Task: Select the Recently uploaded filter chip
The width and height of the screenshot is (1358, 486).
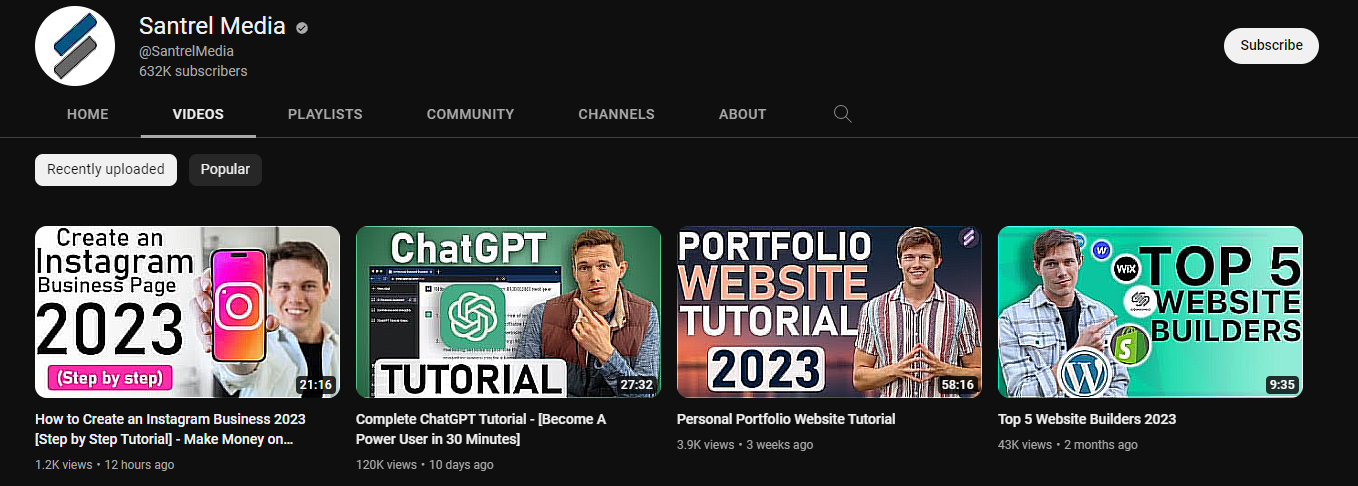Action: click(x=106, y=170)
